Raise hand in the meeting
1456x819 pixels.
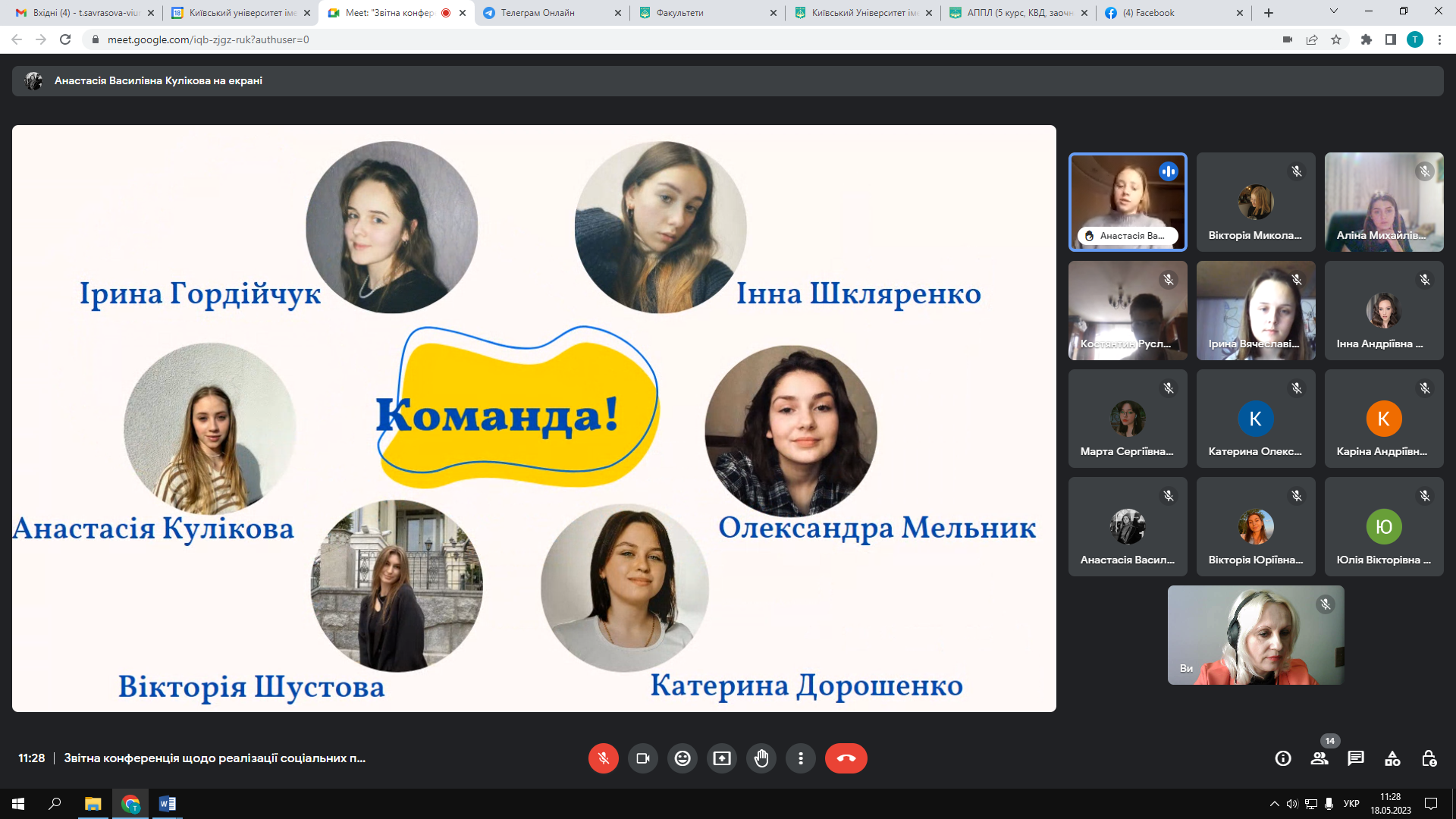click(x=761, y=758)
